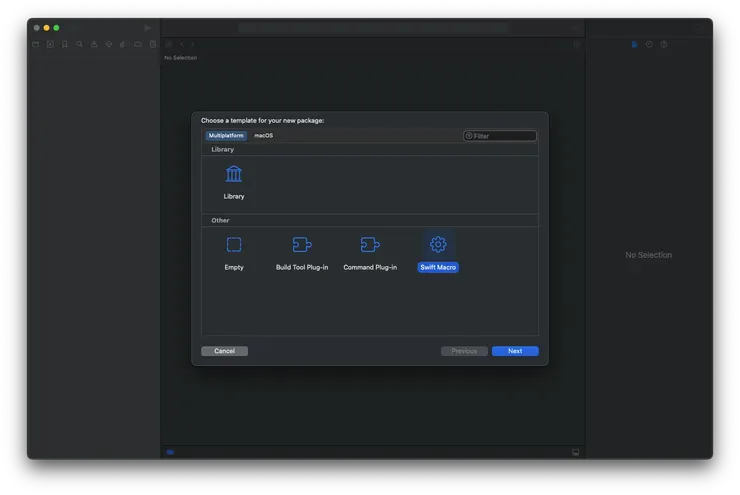Show the Bookmark navigator
The height and width of the screenshot is (495, 740).
pos(65,44)
